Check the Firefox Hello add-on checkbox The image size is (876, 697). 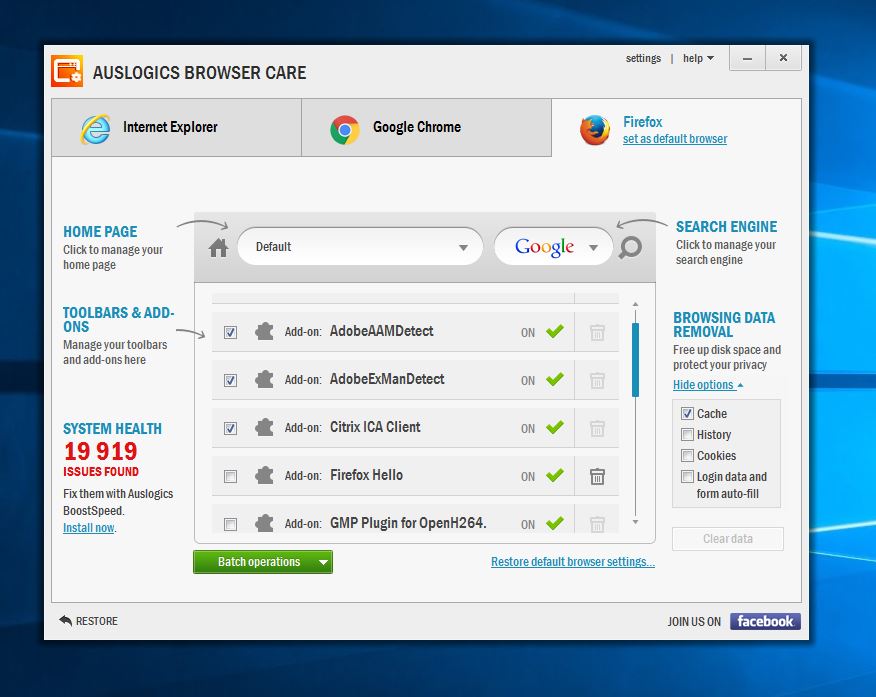point(230,476)
